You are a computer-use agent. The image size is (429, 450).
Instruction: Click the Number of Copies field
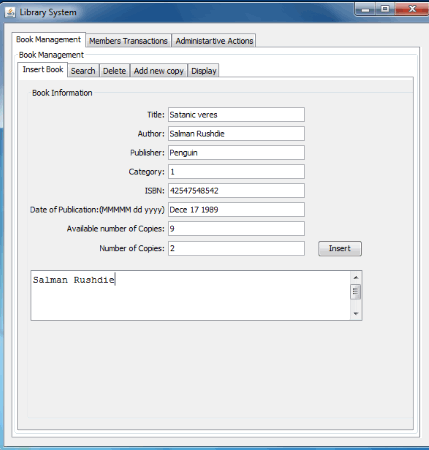click(x=236, y=248)
